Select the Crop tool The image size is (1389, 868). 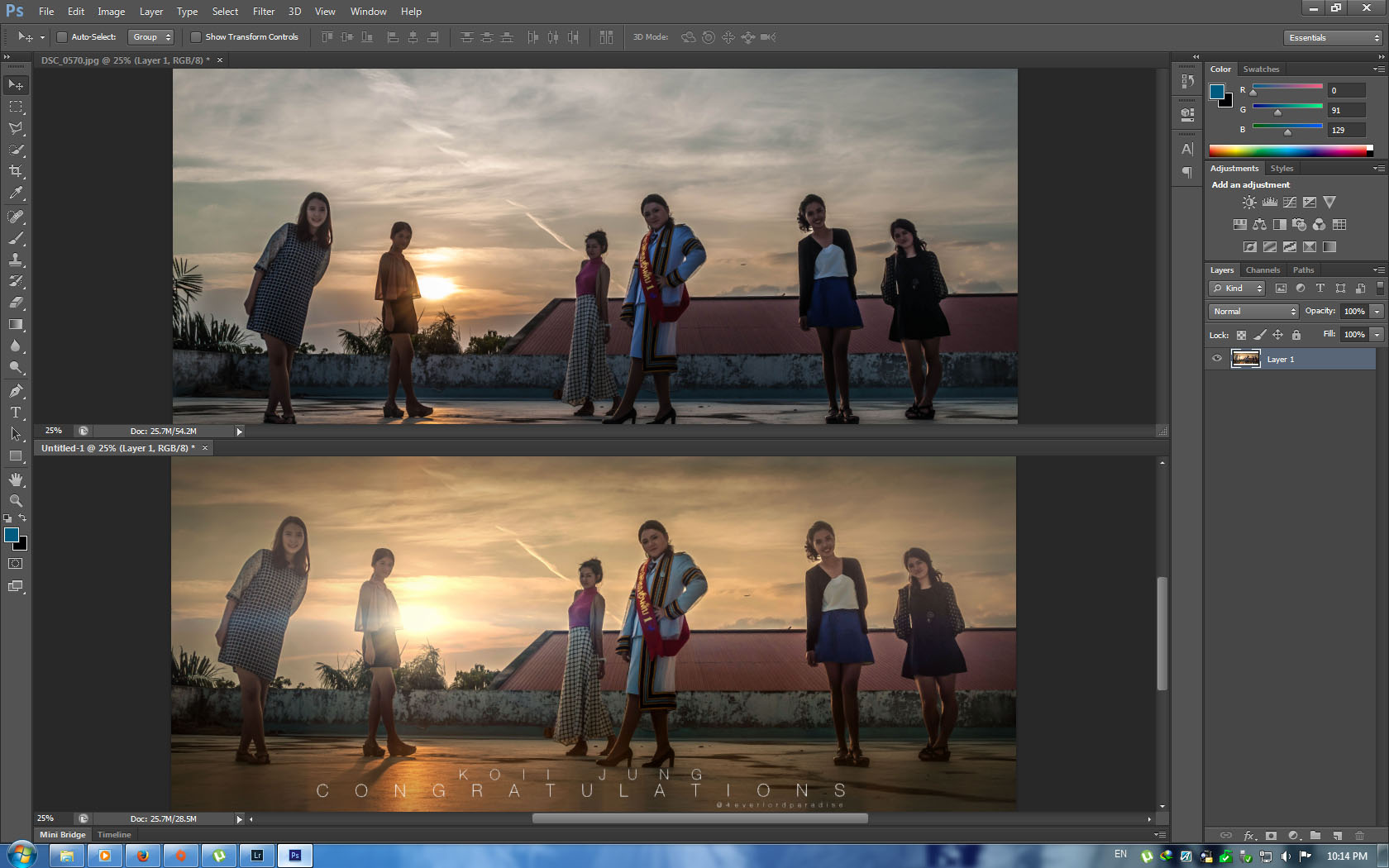(16, 171)
